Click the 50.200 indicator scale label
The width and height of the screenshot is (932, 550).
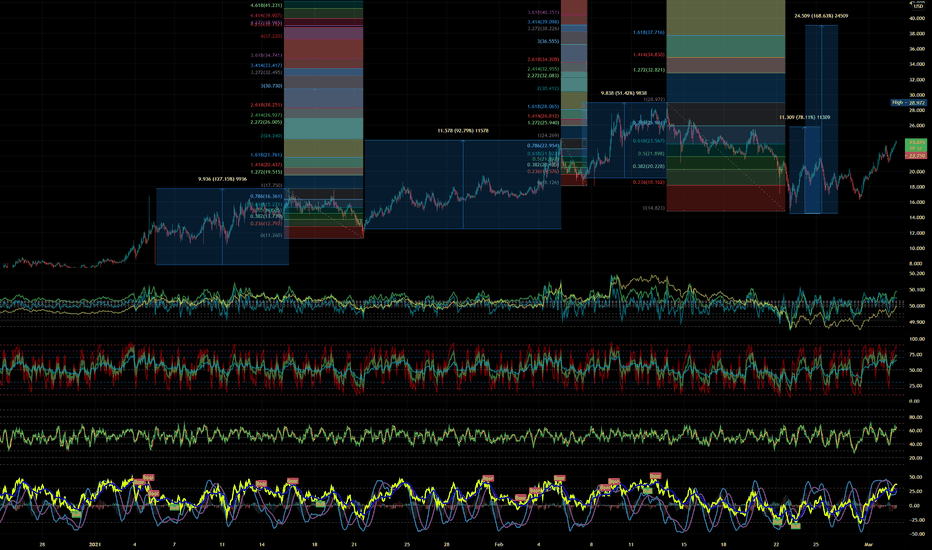click(x=917, y=274)
